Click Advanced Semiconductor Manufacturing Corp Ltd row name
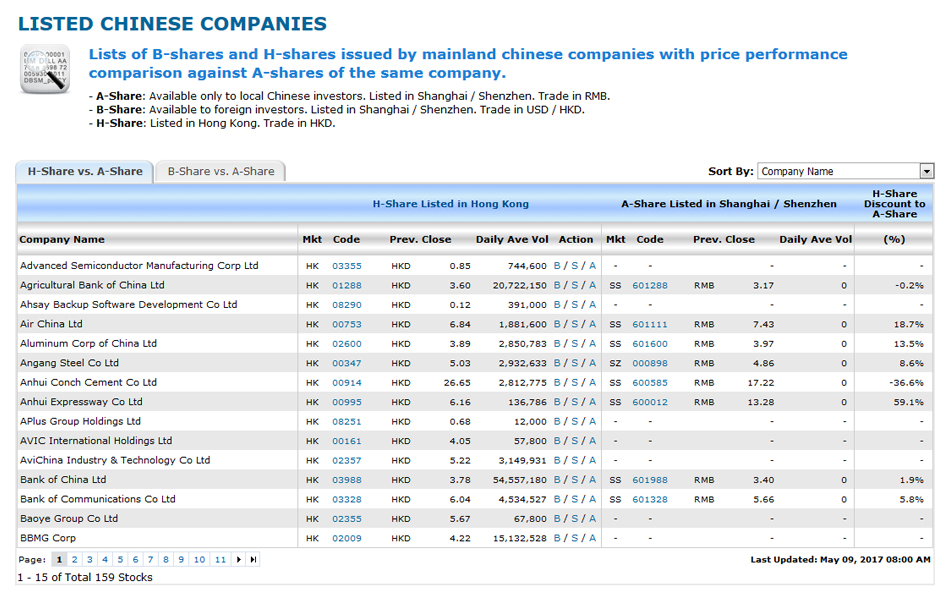The height and width of the screenshot is (600, 950). click(139, 265)
